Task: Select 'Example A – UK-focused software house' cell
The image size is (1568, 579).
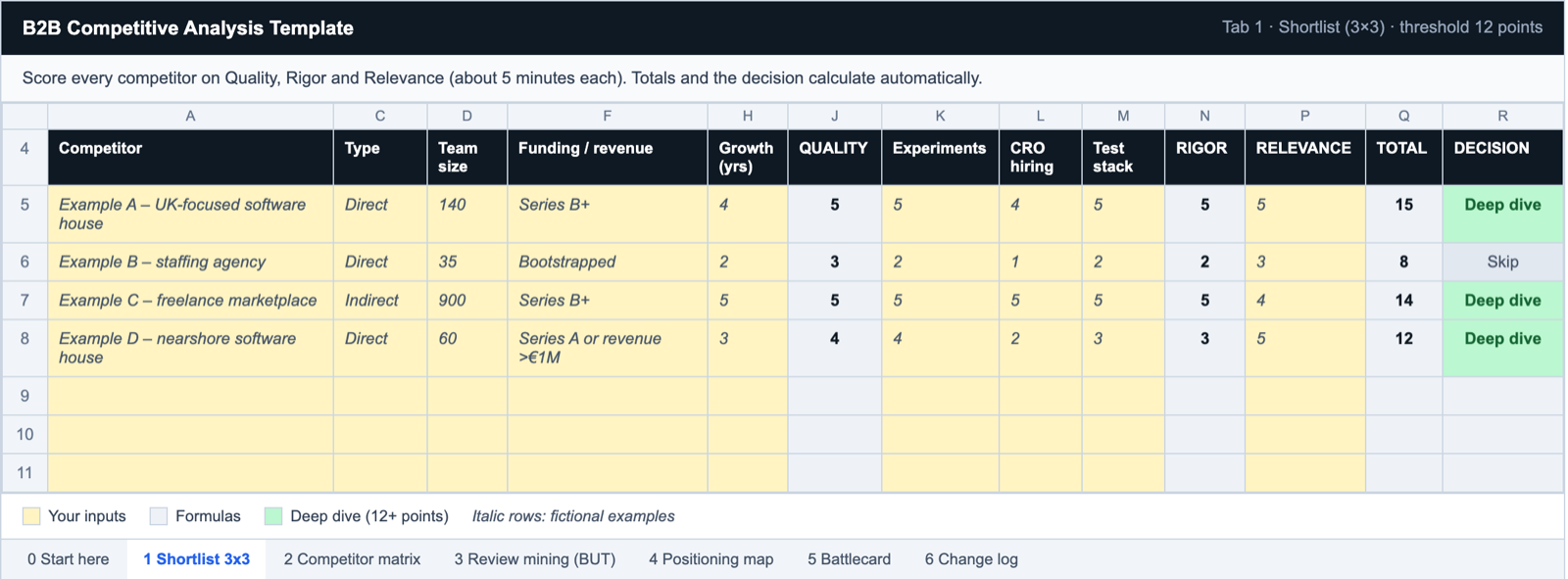Action: 190,214
